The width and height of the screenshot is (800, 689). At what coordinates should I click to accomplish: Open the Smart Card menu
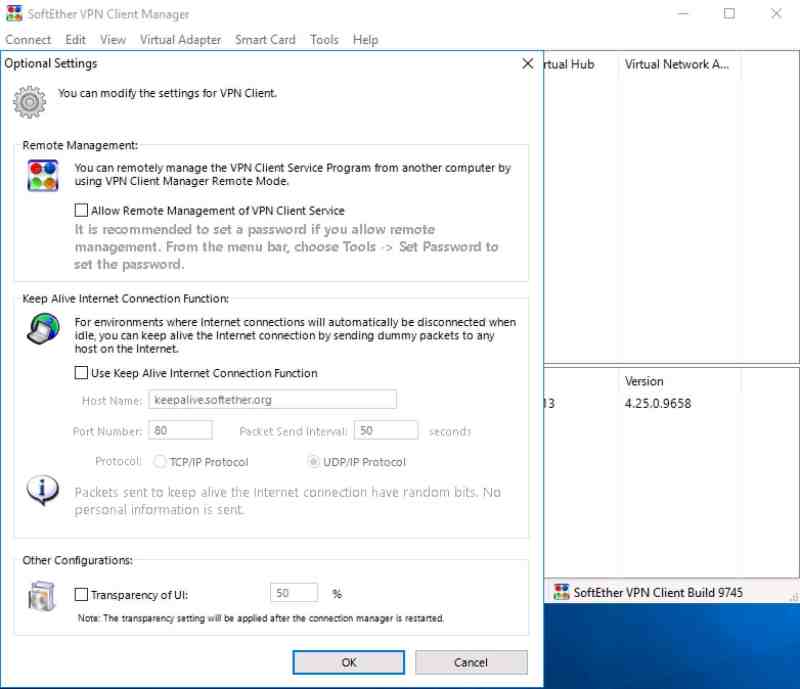coord(265,39)
